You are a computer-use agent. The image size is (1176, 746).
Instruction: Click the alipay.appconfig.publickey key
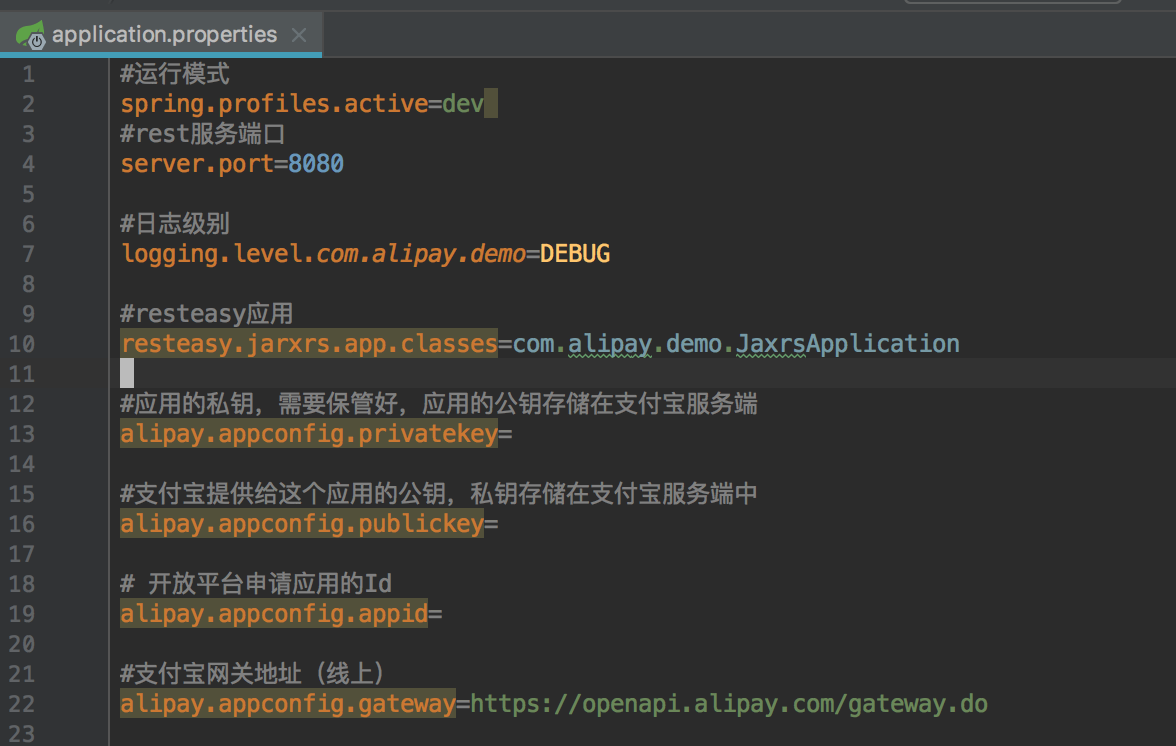pos(302,523)
